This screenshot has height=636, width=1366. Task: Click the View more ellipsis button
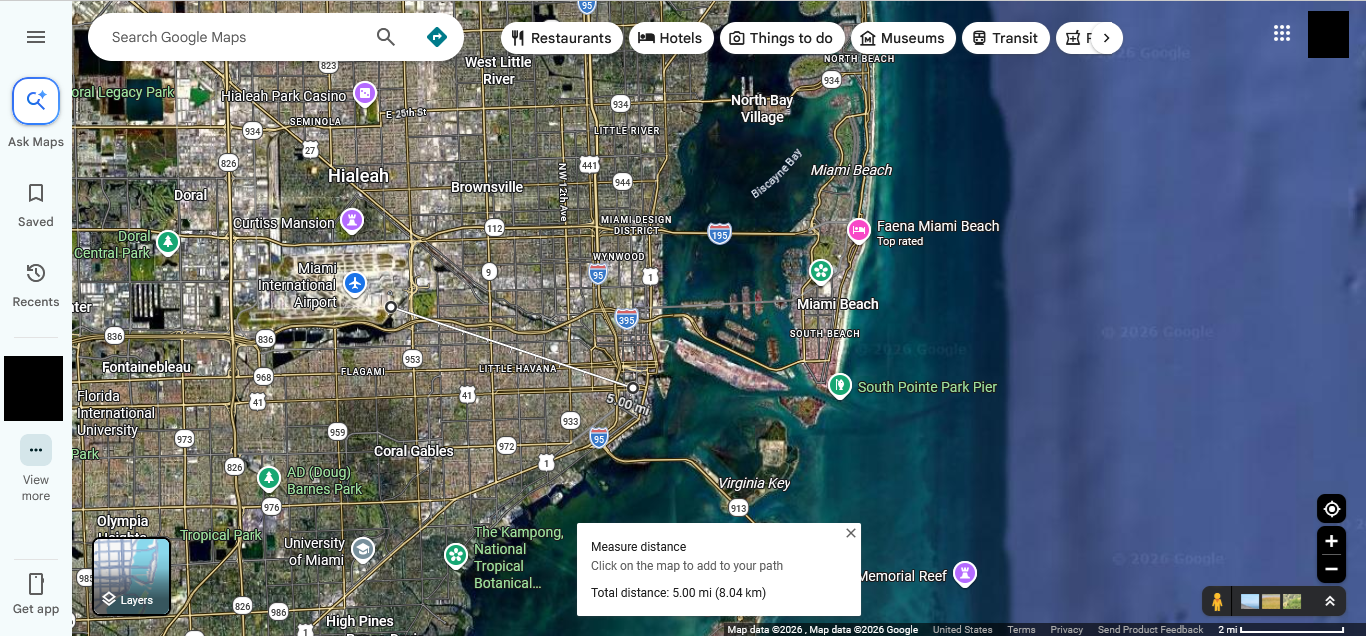pyautogui.click(x=36, y=450)
